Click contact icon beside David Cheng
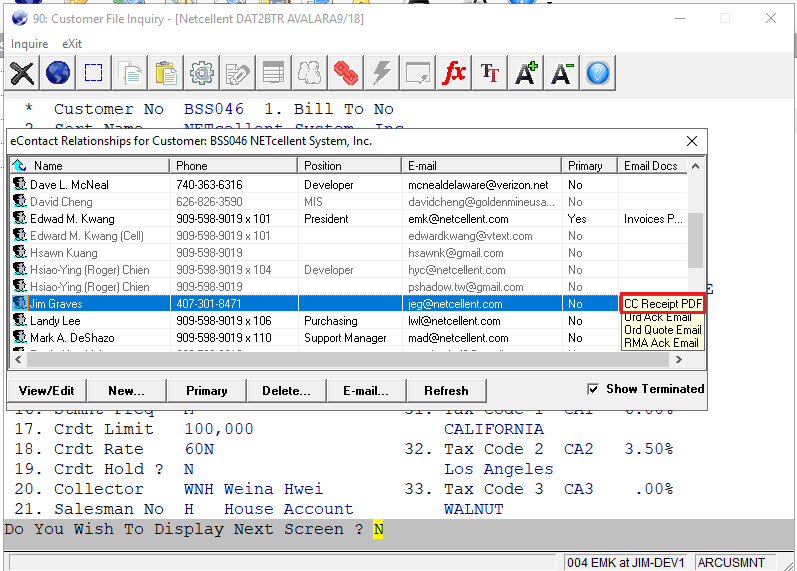Viewport: 797px width, 571px height. click(20, 201)
